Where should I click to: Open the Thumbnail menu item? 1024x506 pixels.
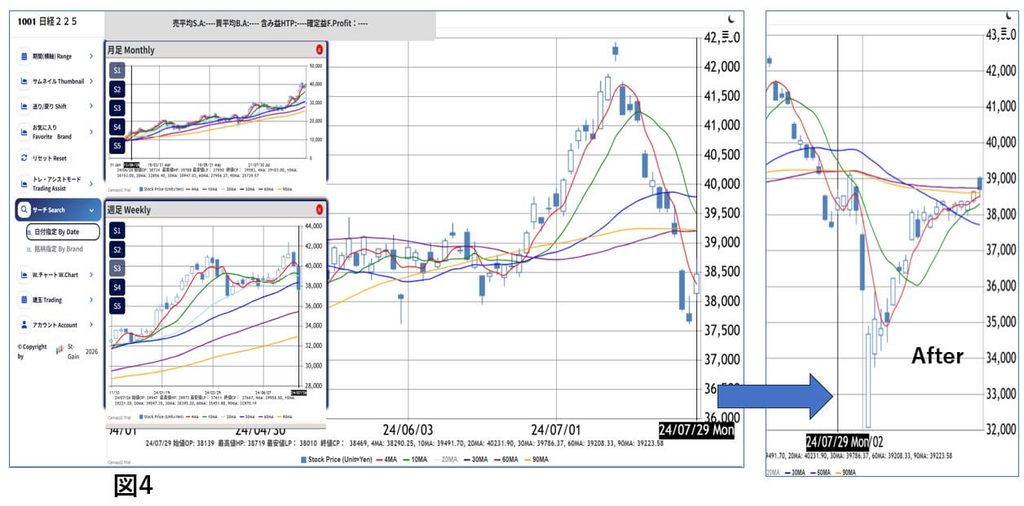[x=57, y=81]
